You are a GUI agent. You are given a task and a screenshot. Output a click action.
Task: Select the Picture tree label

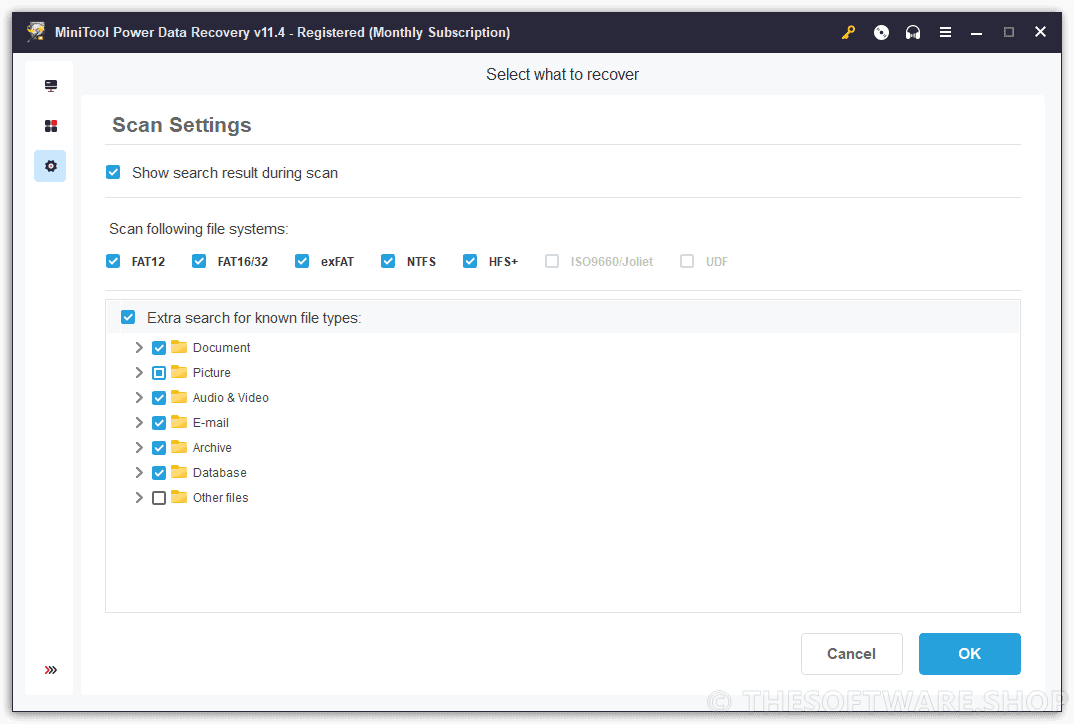212,373
